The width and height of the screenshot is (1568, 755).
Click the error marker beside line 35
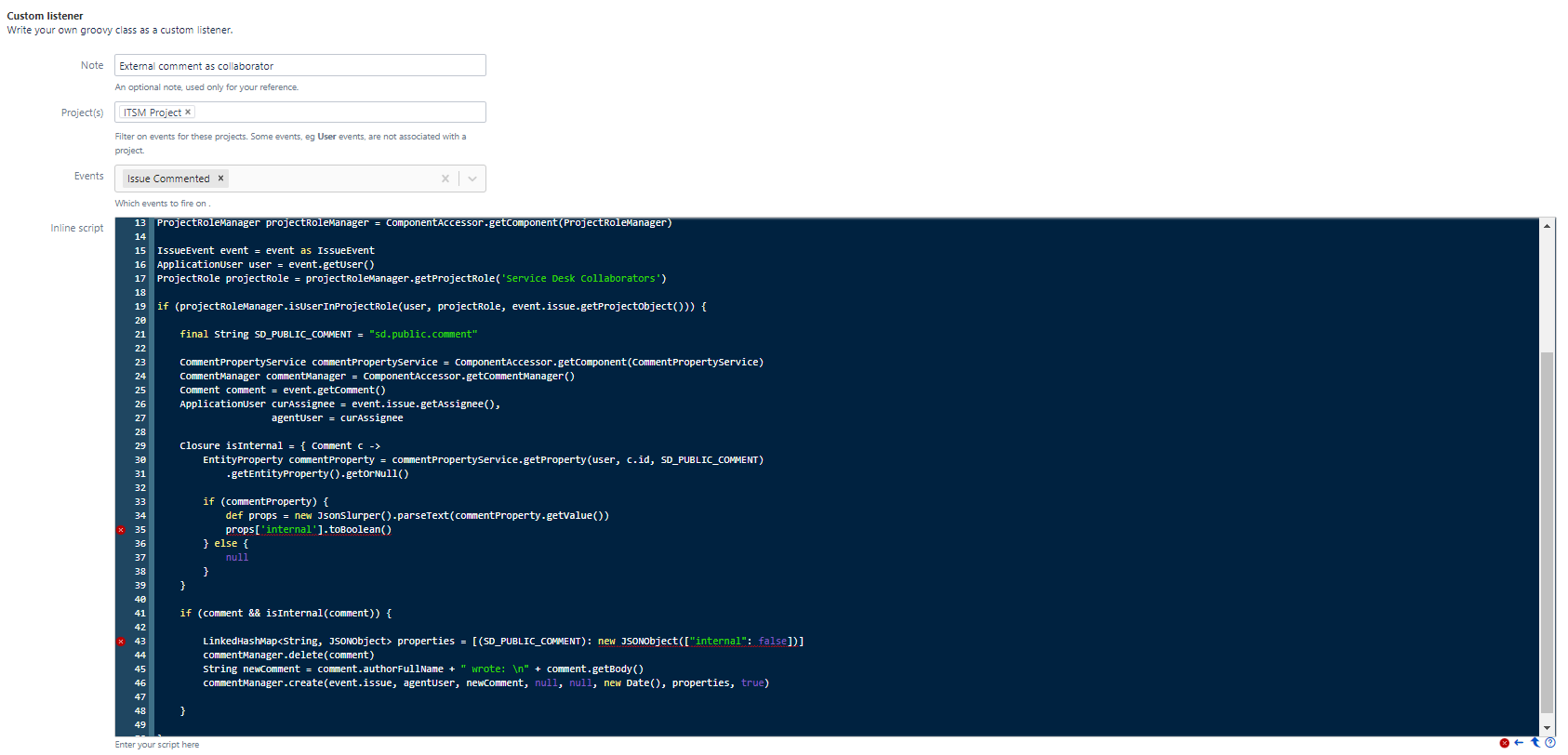pos(121,530)
